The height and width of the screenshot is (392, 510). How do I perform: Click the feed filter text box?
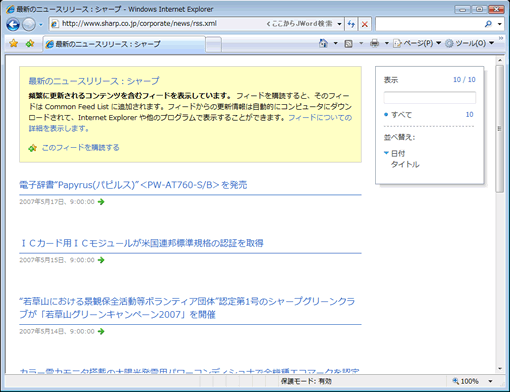click(x=430, y=97)
